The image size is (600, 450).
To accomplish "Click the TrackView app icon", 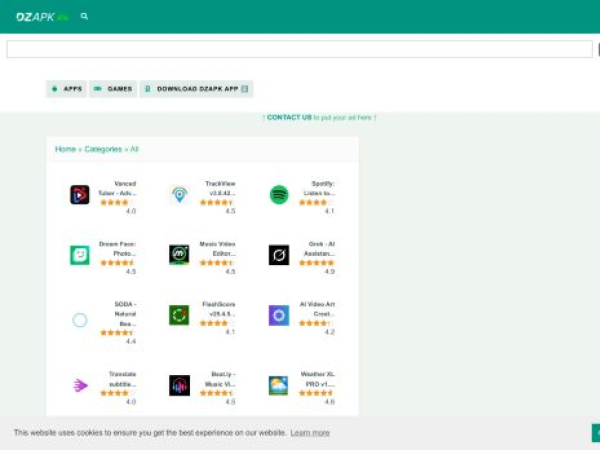I will coord(179,195).
